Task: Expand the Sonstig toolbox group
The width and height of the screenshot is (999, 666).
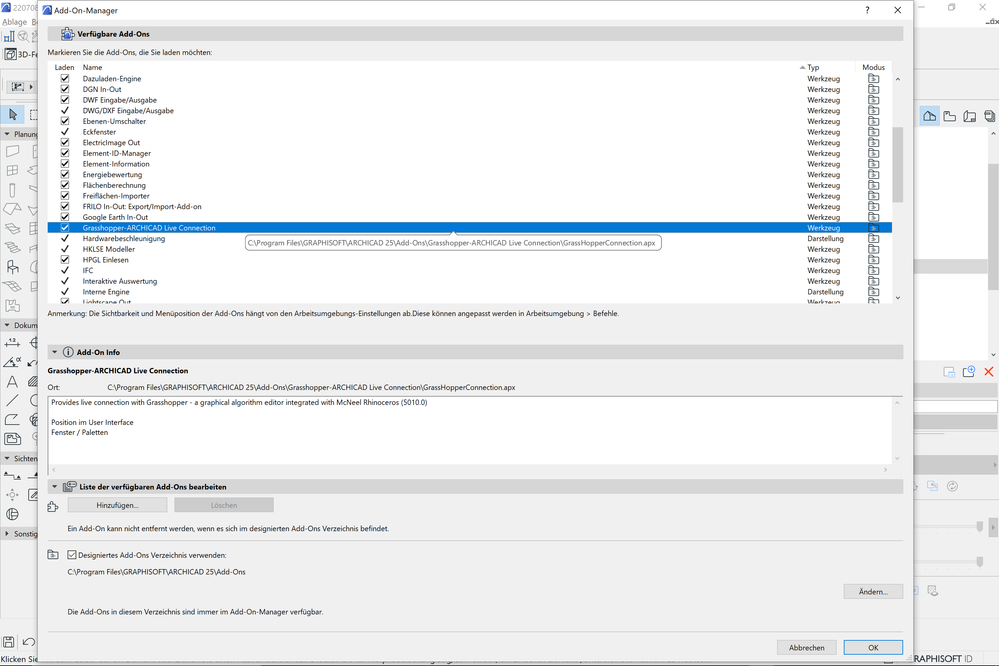Action: tap(7, 533)
